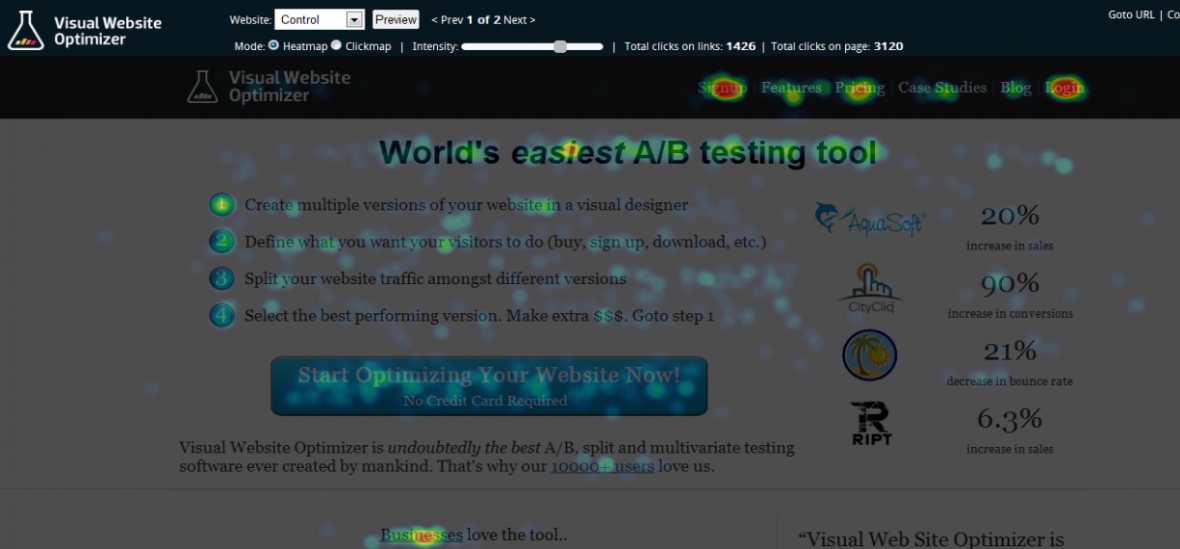Screen dimensions: 1180x549
Task: Click the World's easiest A/B testing tool headline
Action: point(628,153)
